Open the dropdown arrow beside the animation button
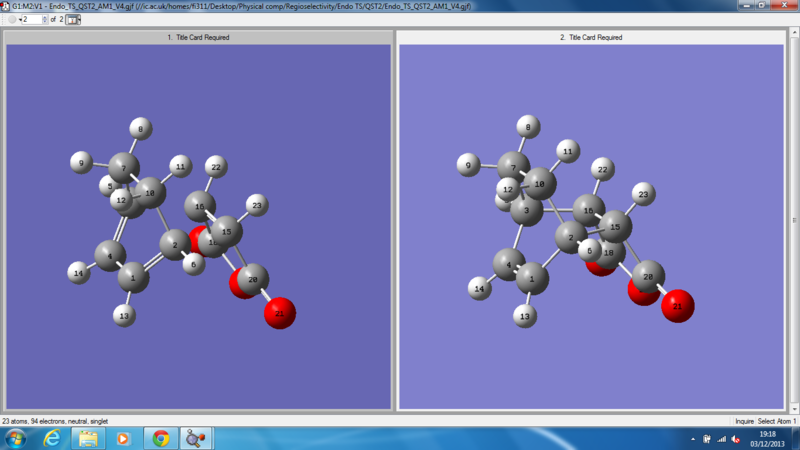This screenshot has height=450, width=800. (20, 20)
